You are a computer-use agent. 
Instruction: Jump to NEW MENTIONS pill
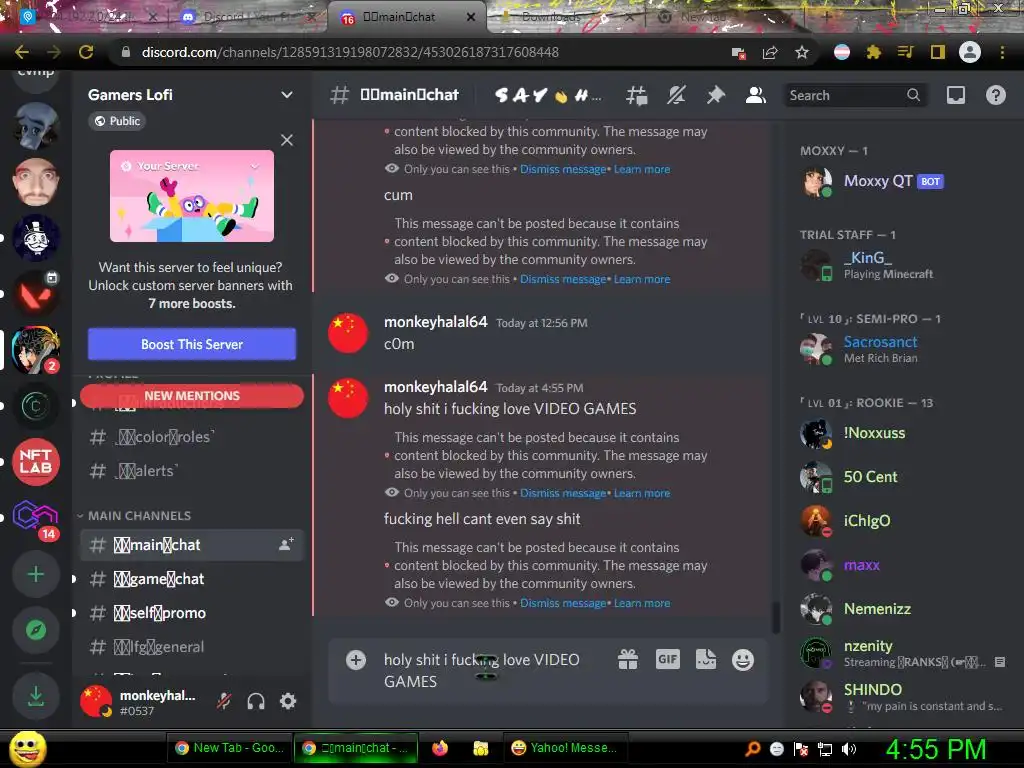tap(192, 396)
